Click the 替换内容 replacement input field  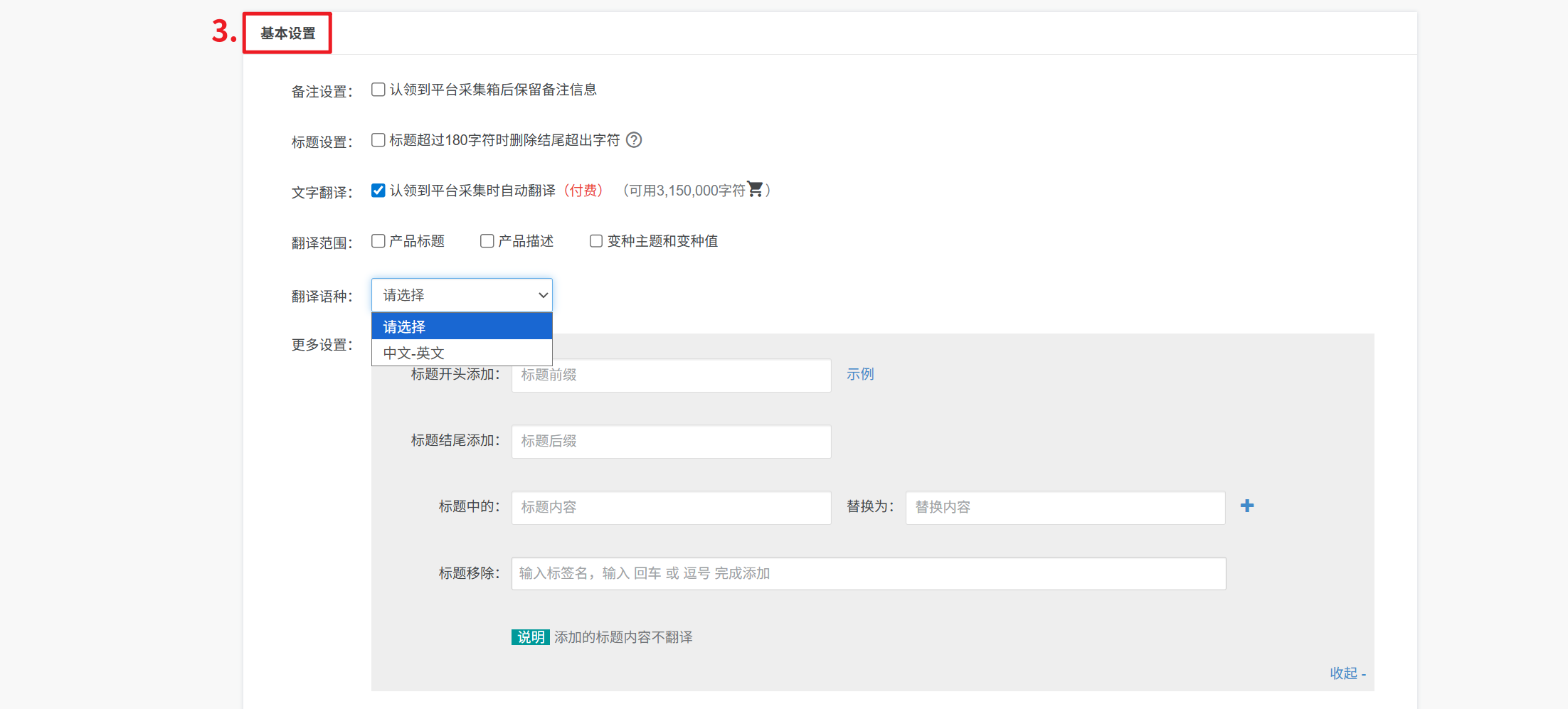coord(1064,508)
